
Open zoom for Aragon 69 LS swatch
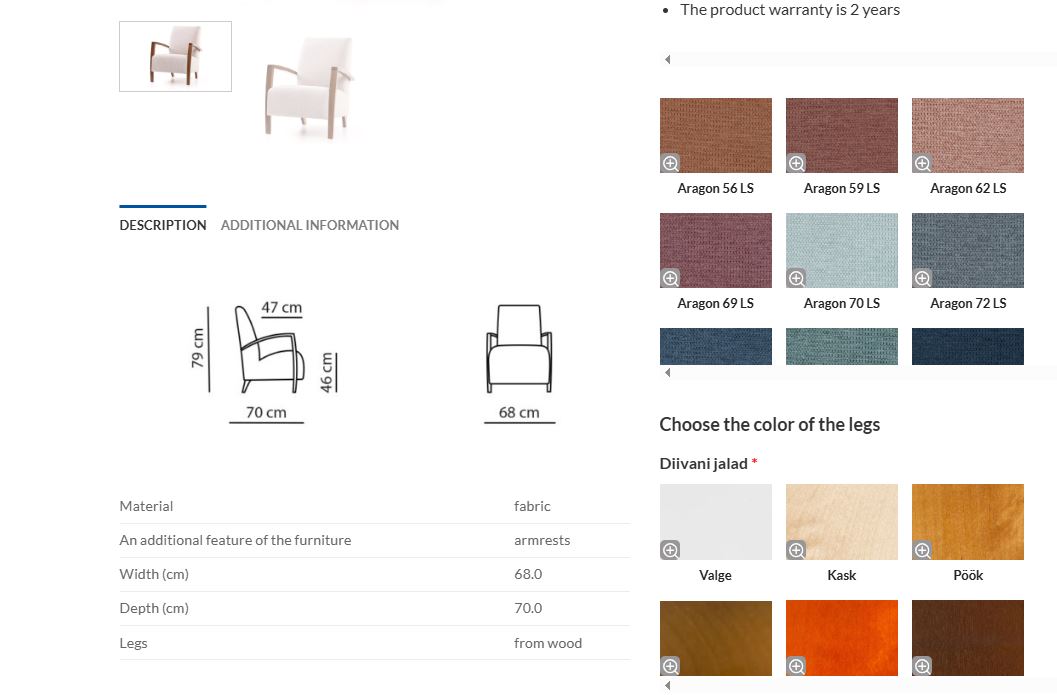[670, 278]
